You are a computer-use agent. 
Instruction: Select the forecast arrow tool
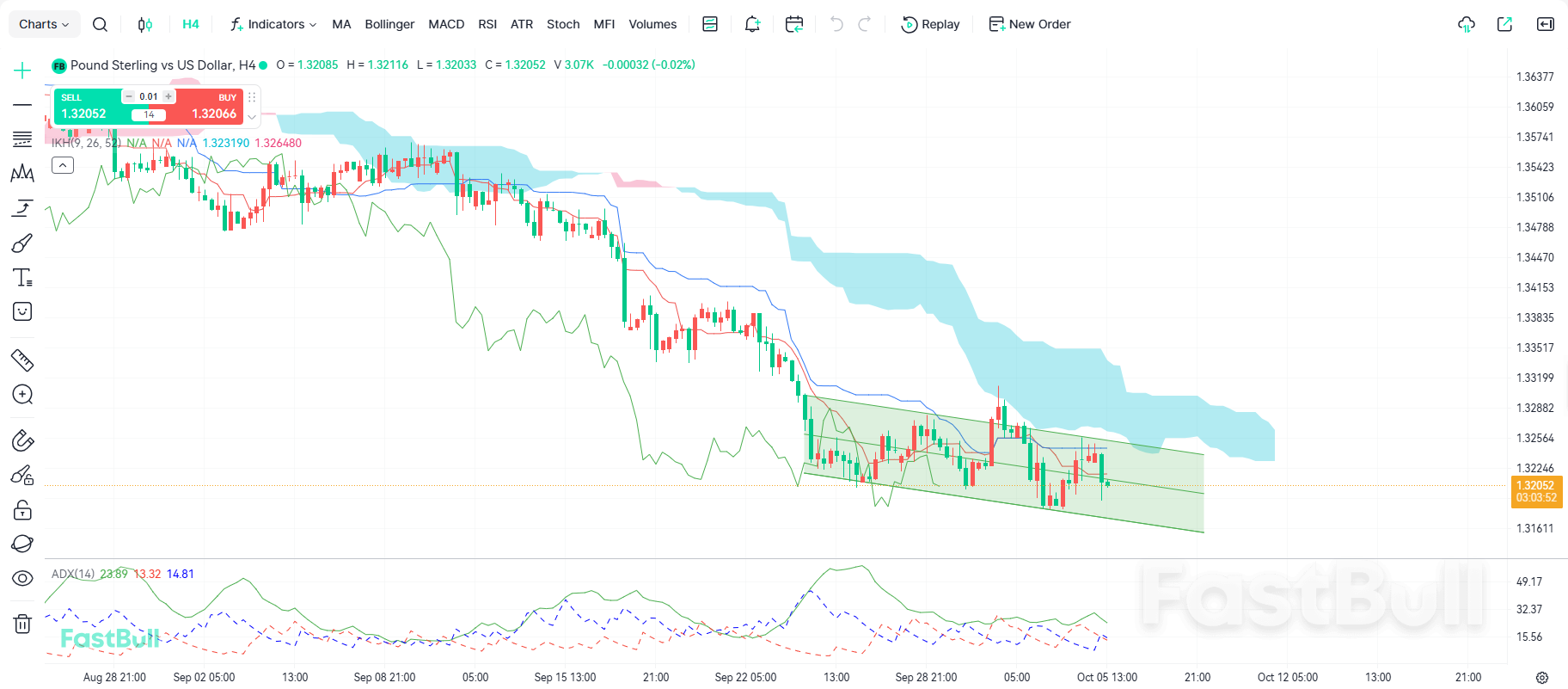coord(22,208)
